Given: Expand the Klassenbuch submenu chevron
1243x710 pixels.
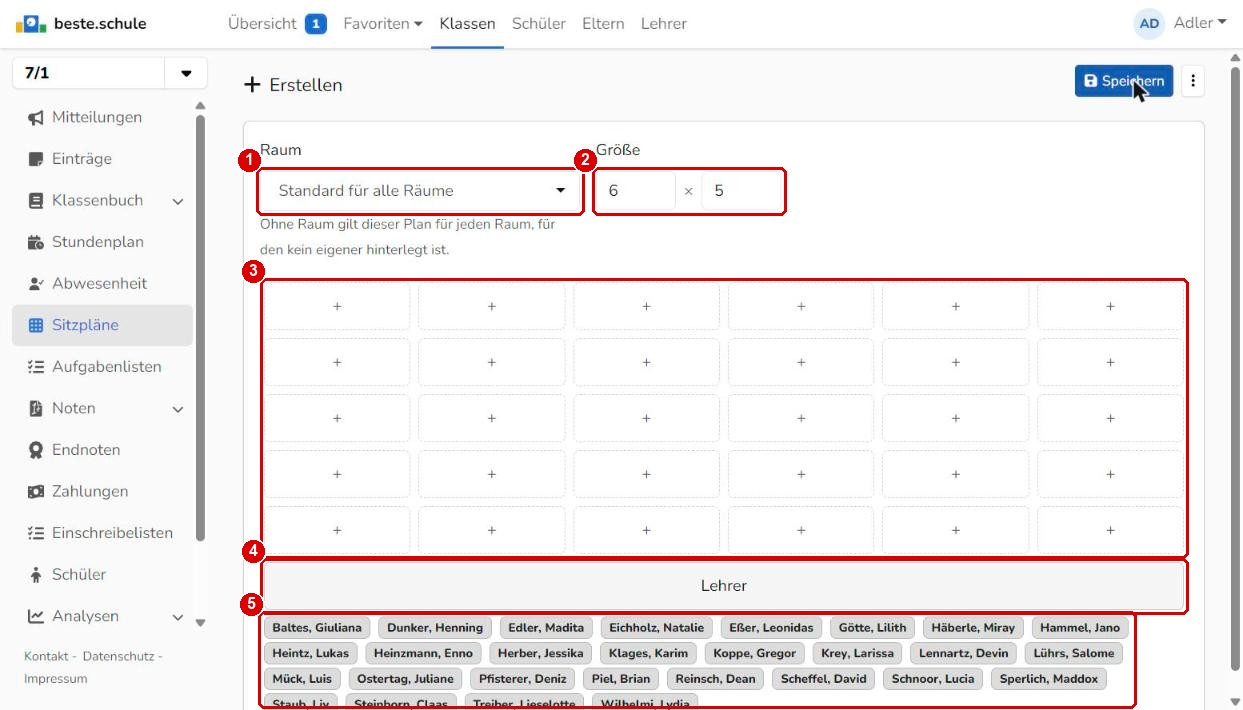Looking at the screenshot, I should [x=178, y=201].
